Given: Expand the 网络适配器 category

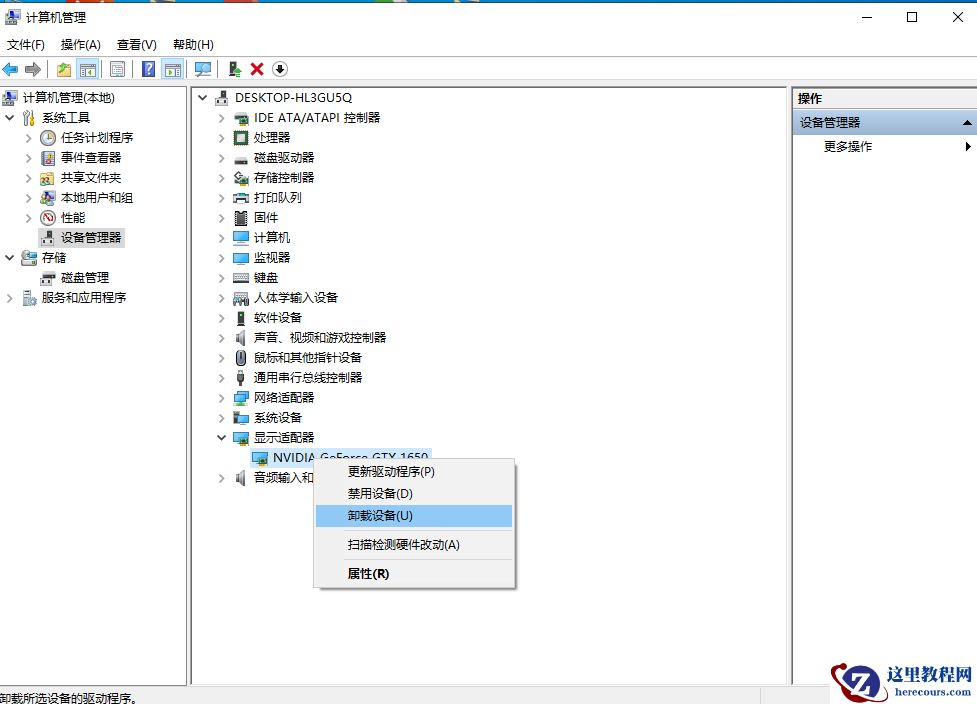Looking at the screenshot, I should [x=221, y=397].
